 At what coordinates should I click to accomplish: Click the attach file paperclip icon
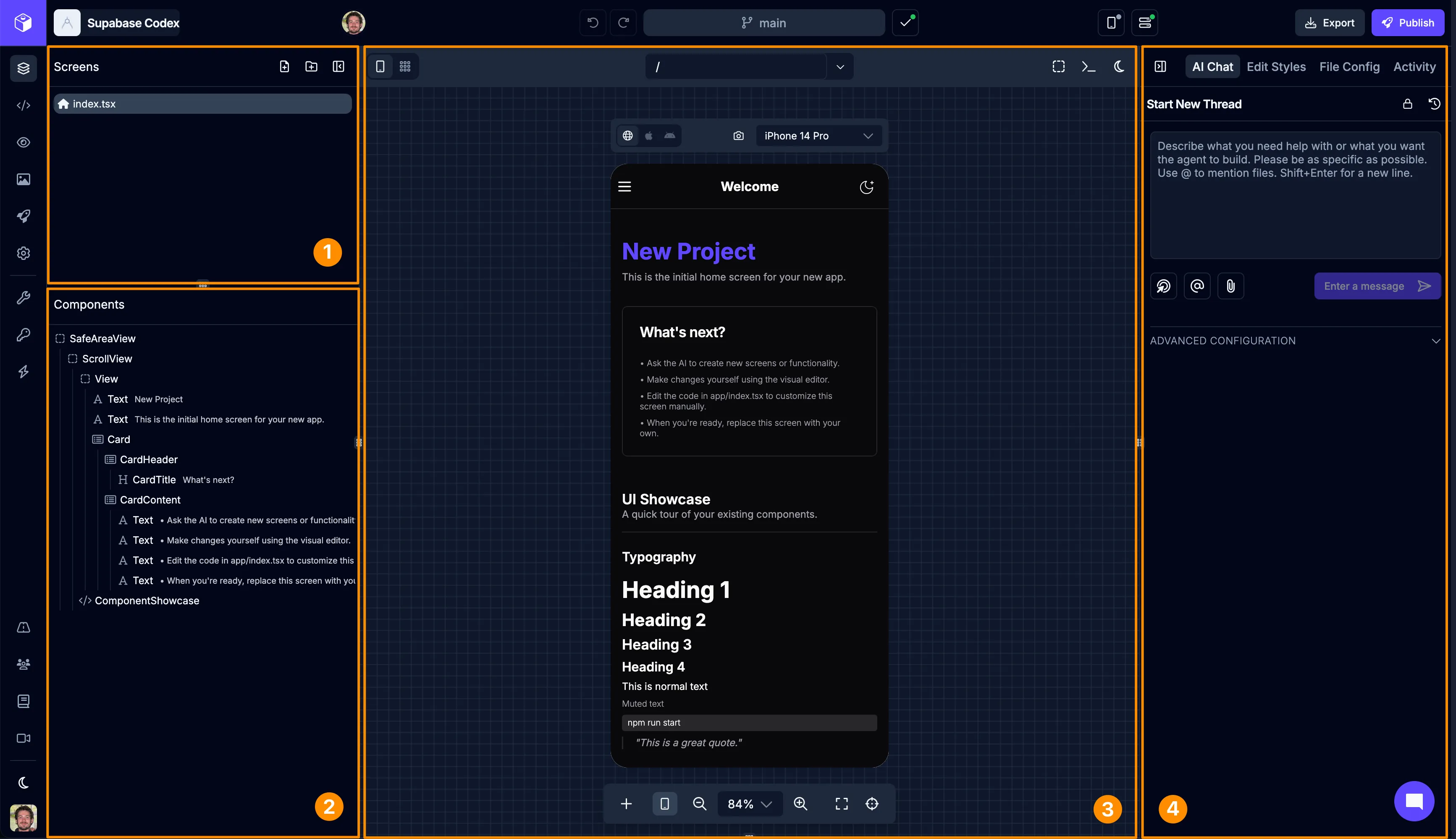click(1230, 286)
